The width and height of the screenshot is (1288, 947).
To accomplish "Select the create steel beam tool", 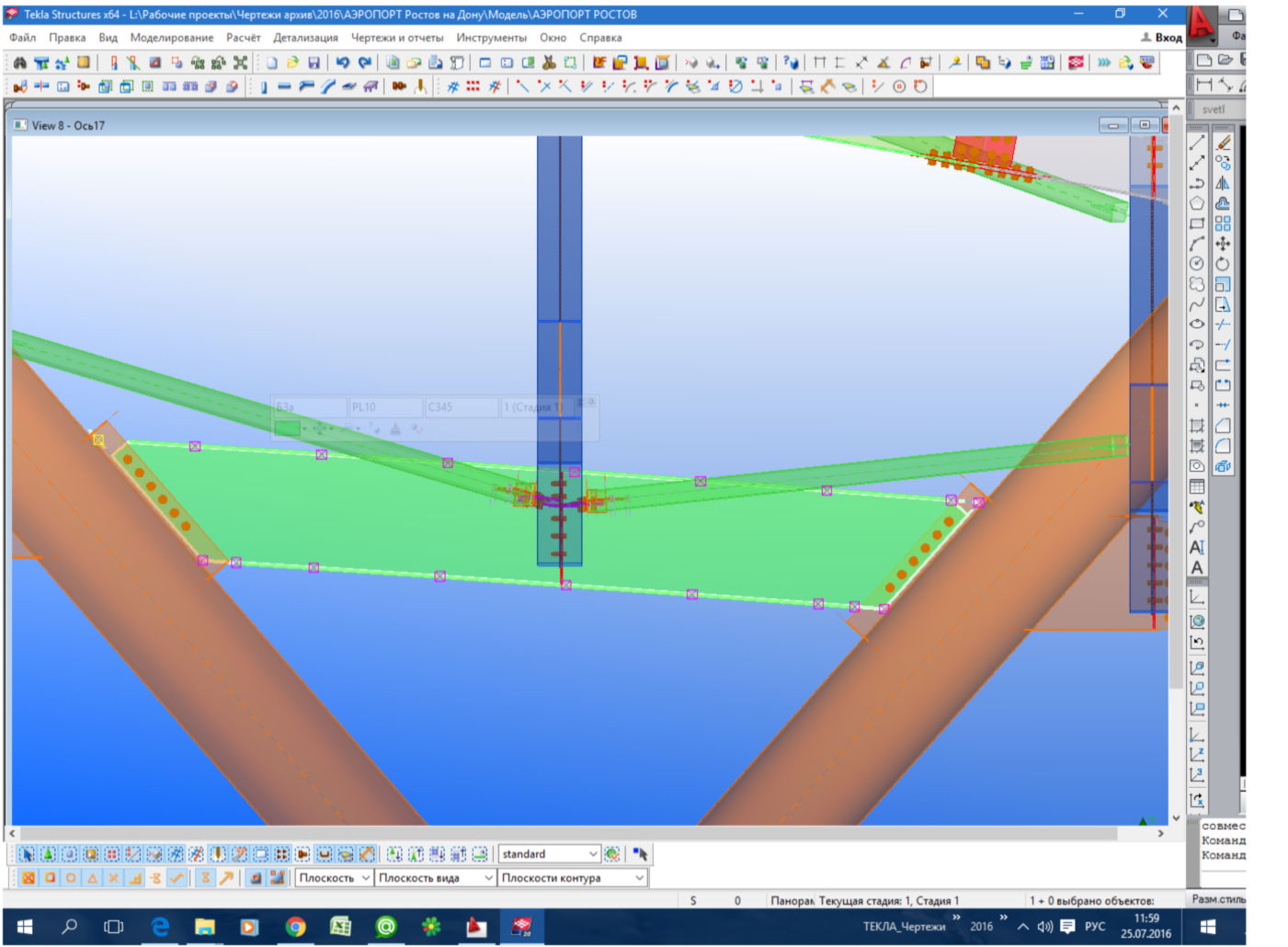I will point(284,86).
